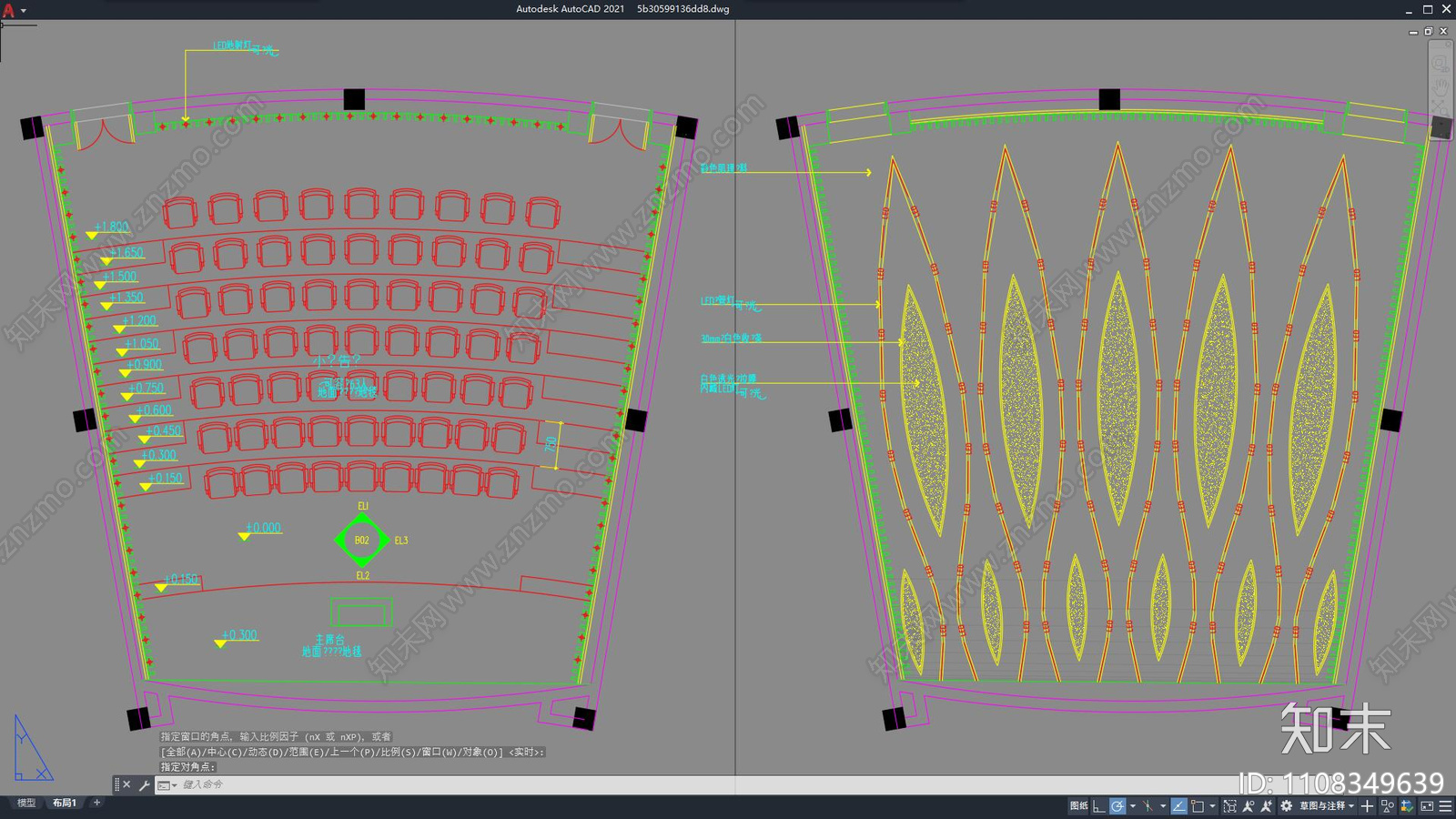Screen dimensions: 1456x819
Task: Click the isolate objects shapes icon
Action: click(1388, 805)
